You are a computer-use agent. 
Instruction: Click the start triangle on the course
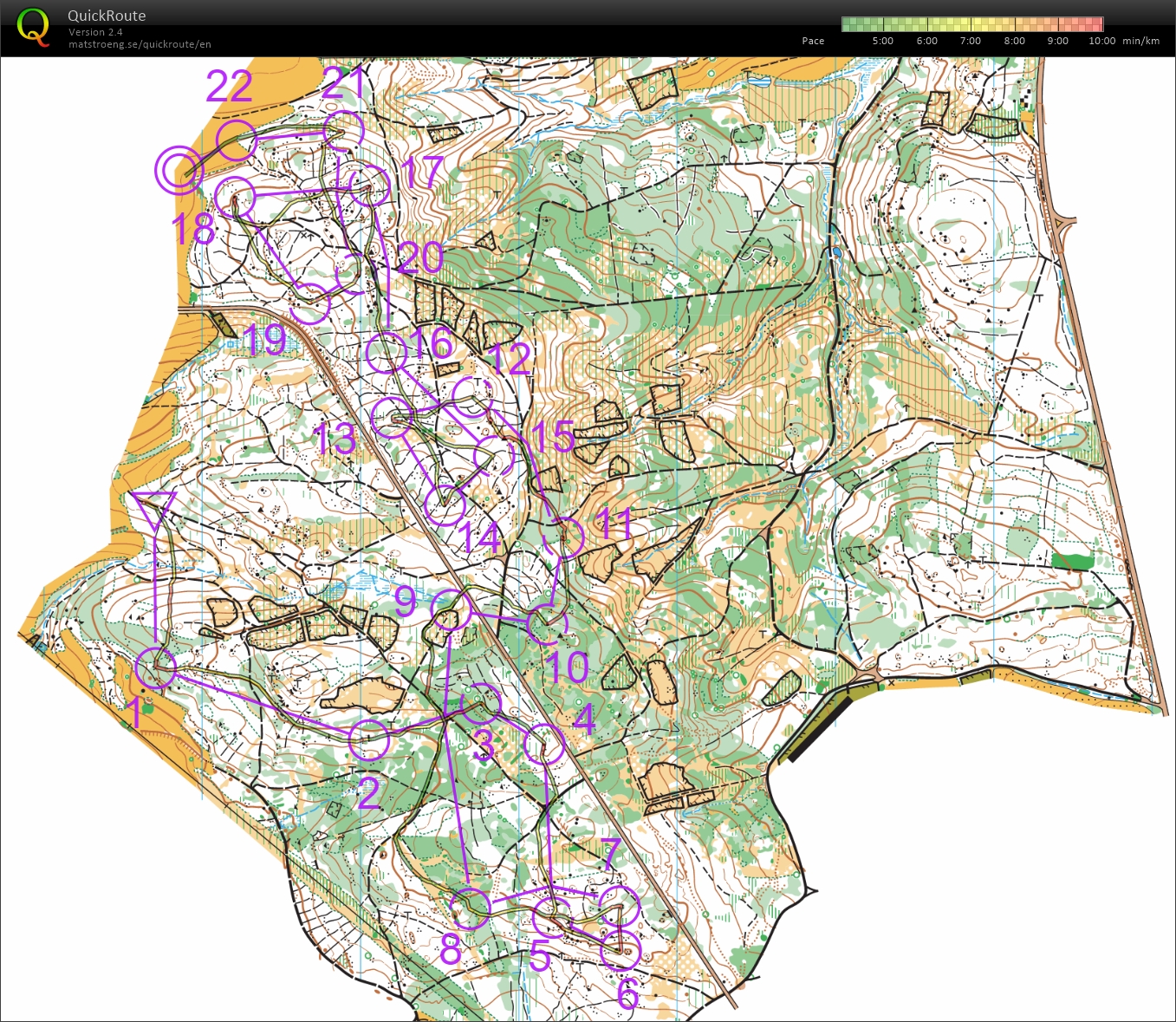click(x=154, y=510)
